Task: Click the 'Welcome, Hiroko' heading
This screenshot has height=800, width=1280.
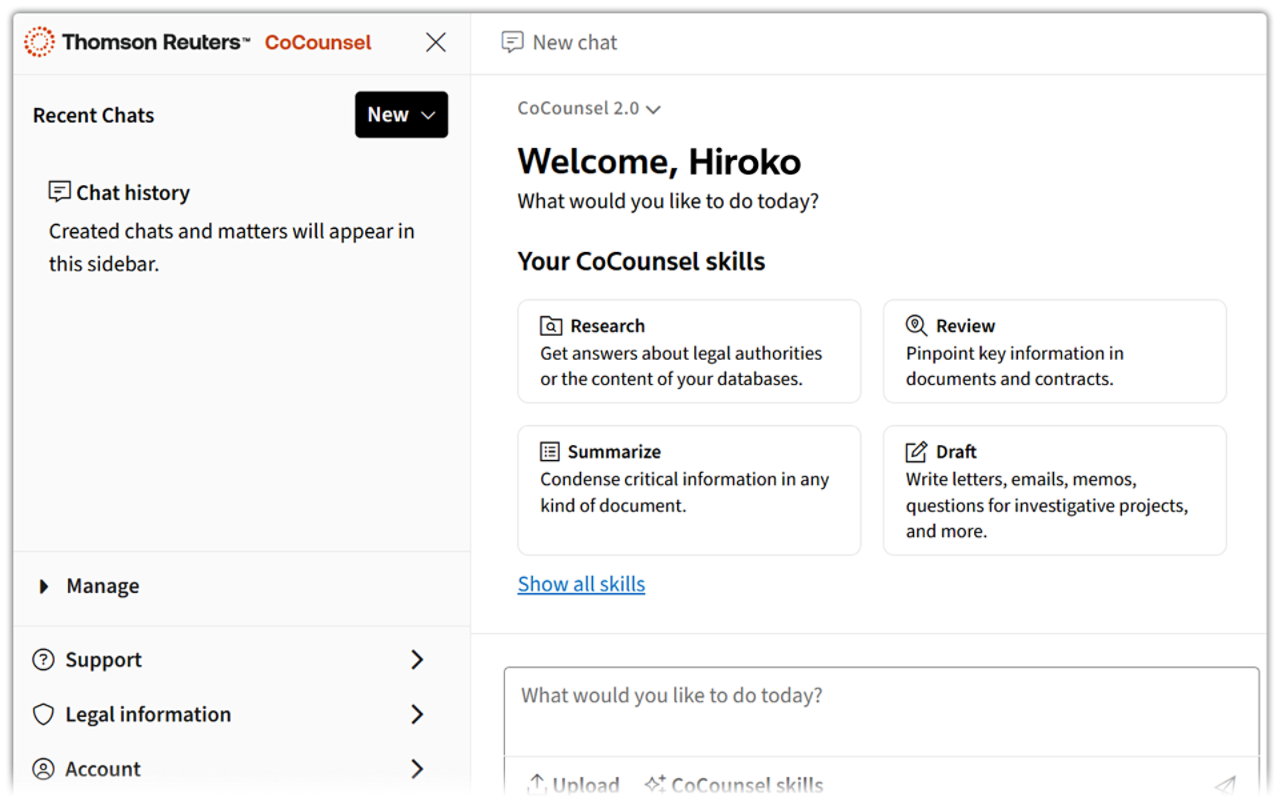Action: pos(659,161)
